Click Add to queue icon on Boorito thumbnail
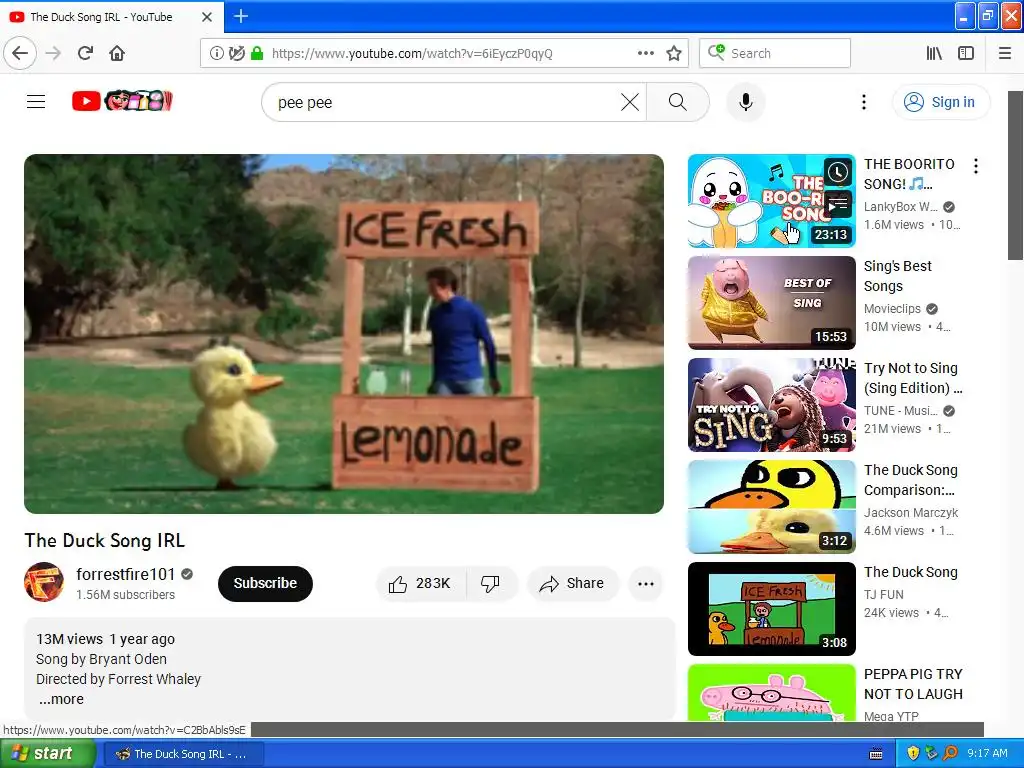Image resolution: width=1024 pixels, height=768 pixels. click(838, 204)
